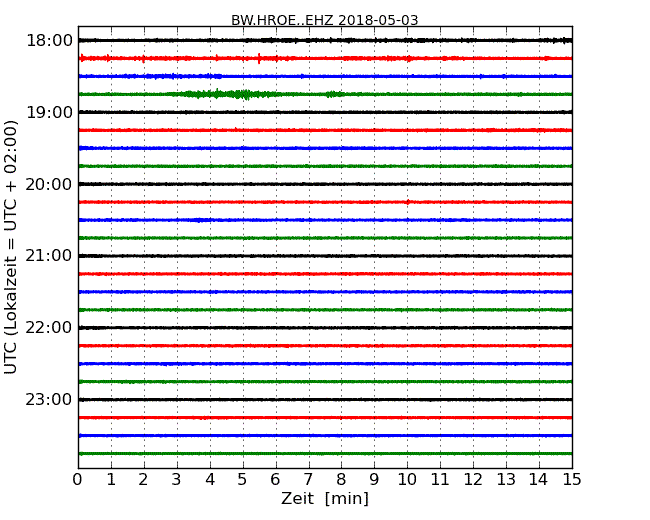The image size is (650, 520).
Task: Click the x-axis tick label 0
Action: (x=78, y=480)
